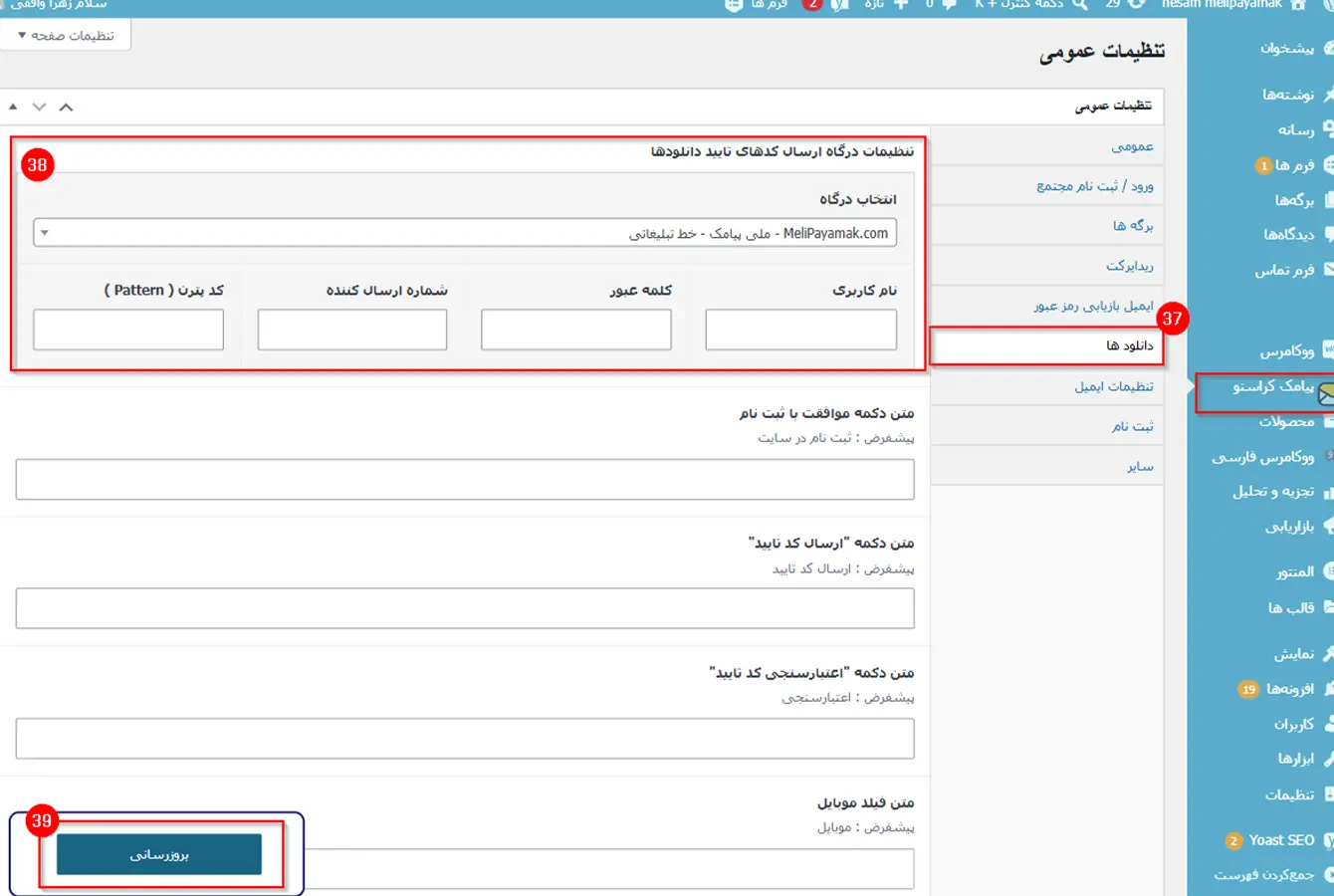Click the فرم ها globe icon in sidebar
Image resolution: width=1334 pixels, height=896 pixels.
coord(1328,165)
